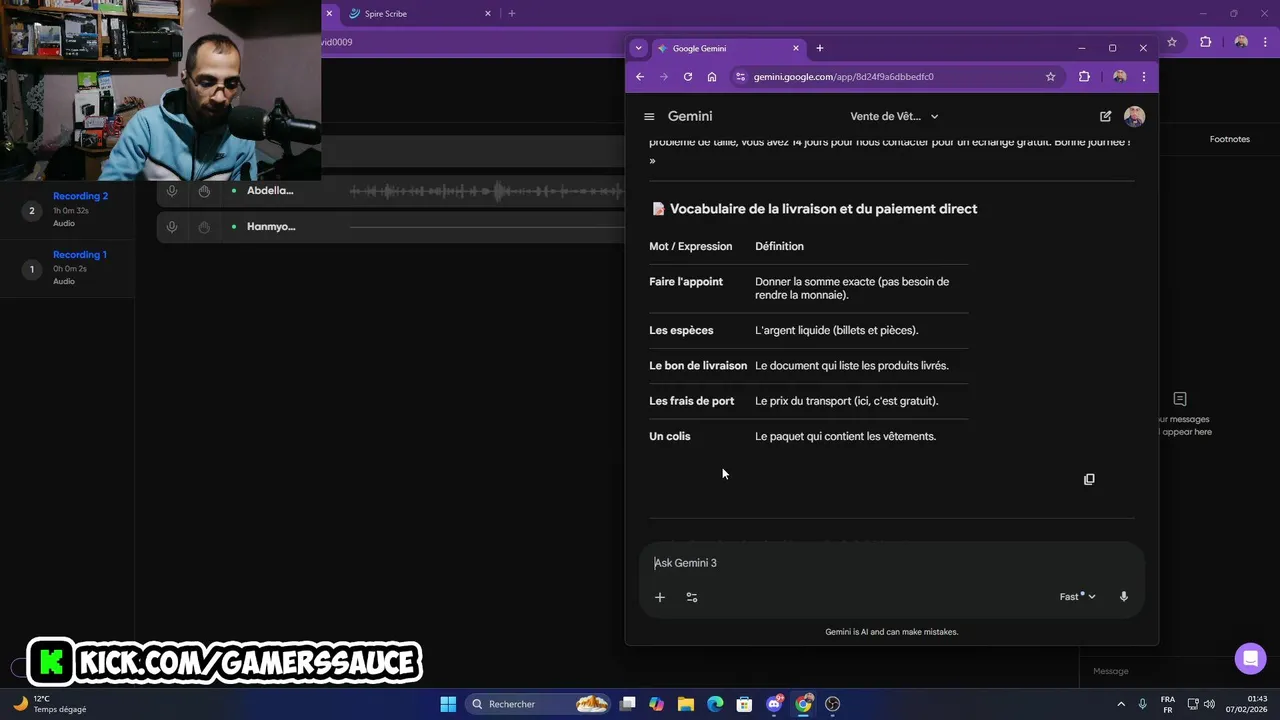Screen dimensions: 1280x720
Task: Start a new chat with the edit icon
Action: (1105, 117)
